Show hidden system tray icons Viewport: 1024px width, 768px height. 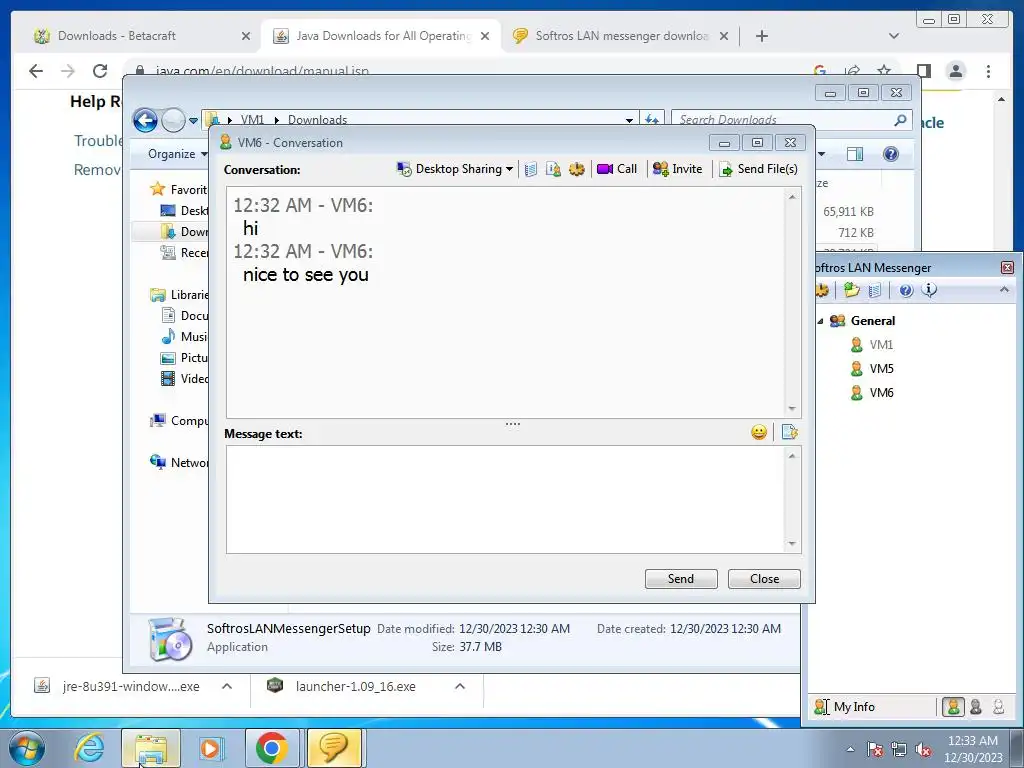tap(850, 749)
